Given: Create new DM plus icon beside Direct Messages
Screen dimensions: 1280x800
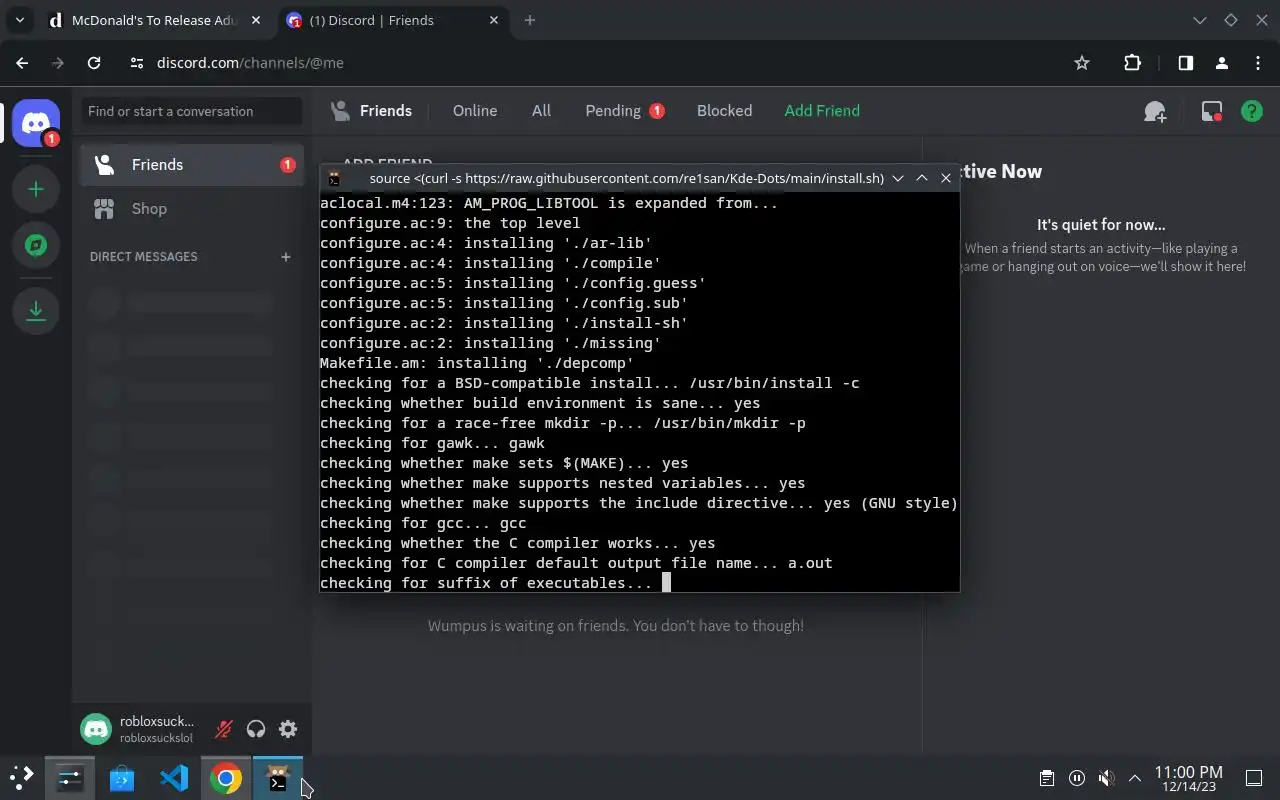Looking at the screenshot, I should click(285, 257).
